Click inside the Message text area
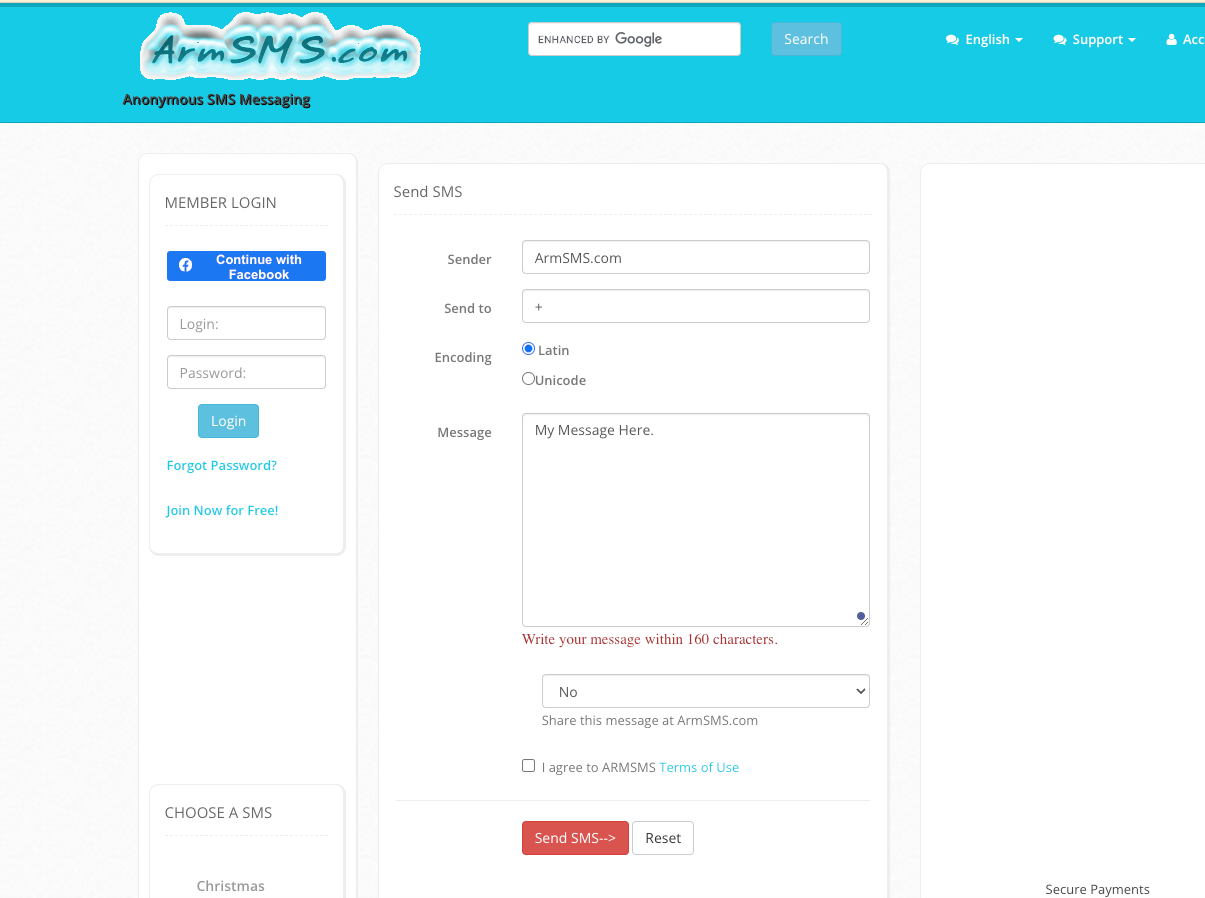This screenshot has height=898, width=1205. [696, 520]
